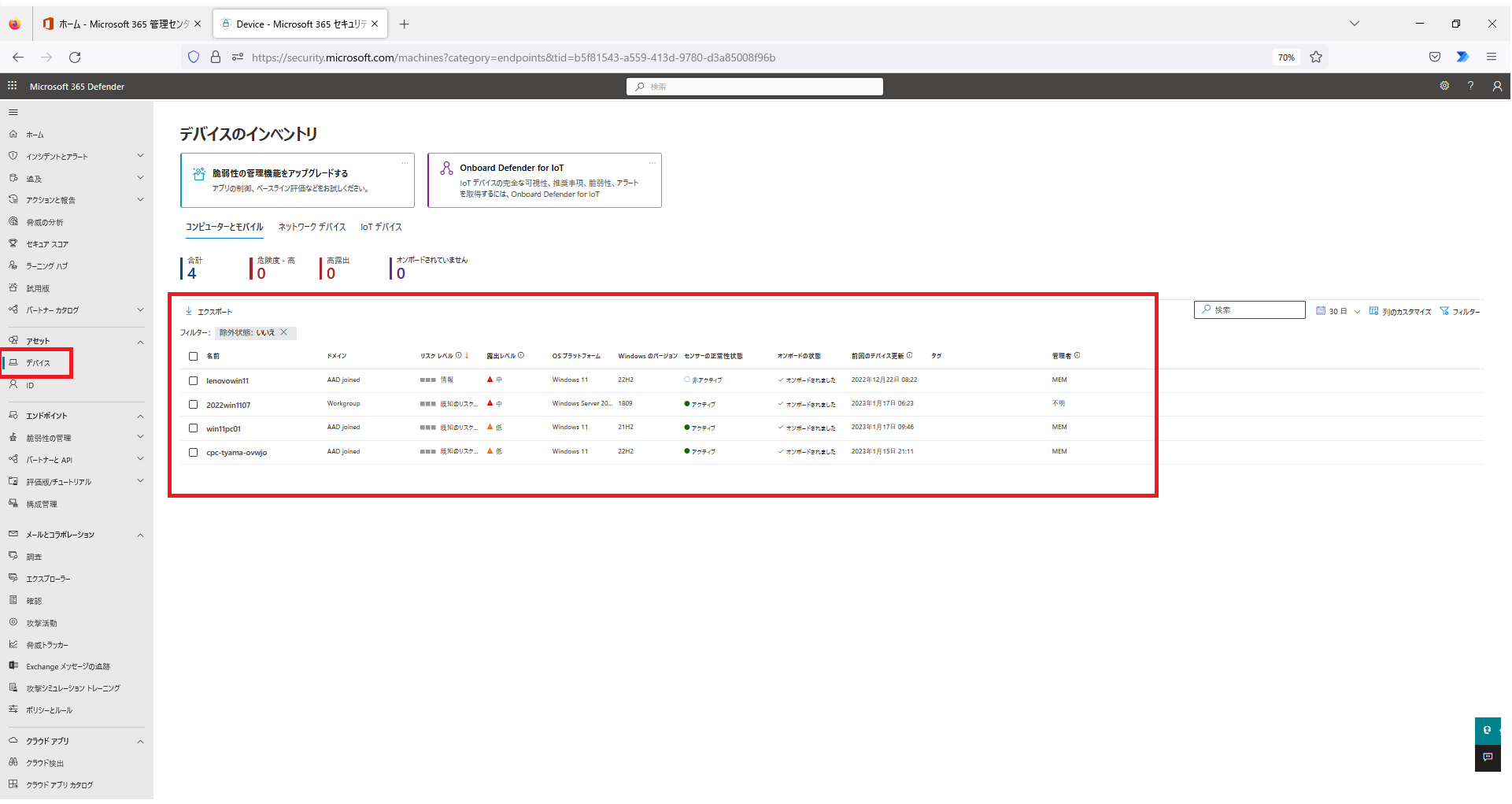Open win11pc01 device link
The width and height of the screenshot is (1512, 804).
(x=224, y=428)
